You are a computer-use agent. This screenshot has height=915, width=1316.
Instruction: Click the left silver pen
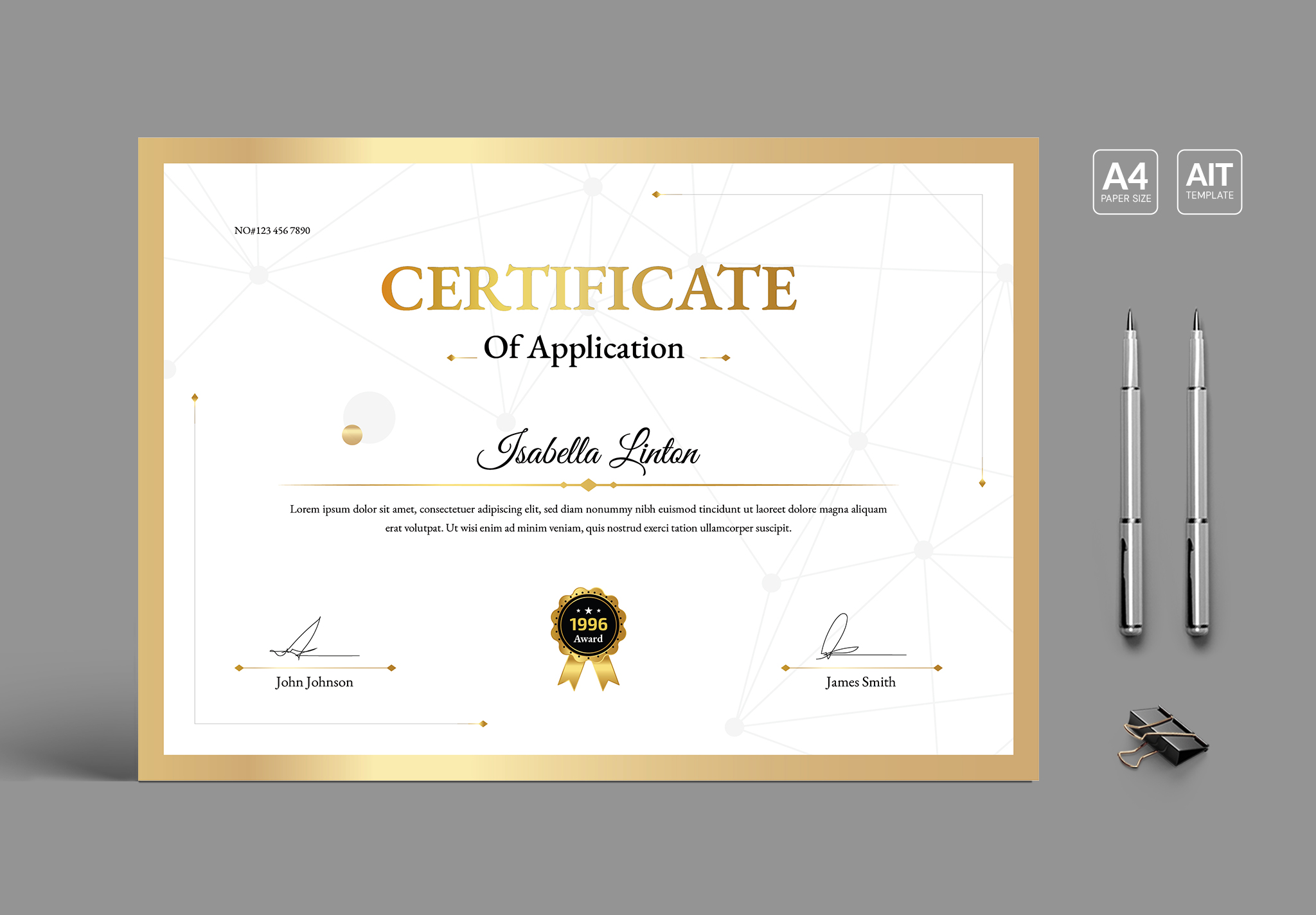(x=1130, y=475)
